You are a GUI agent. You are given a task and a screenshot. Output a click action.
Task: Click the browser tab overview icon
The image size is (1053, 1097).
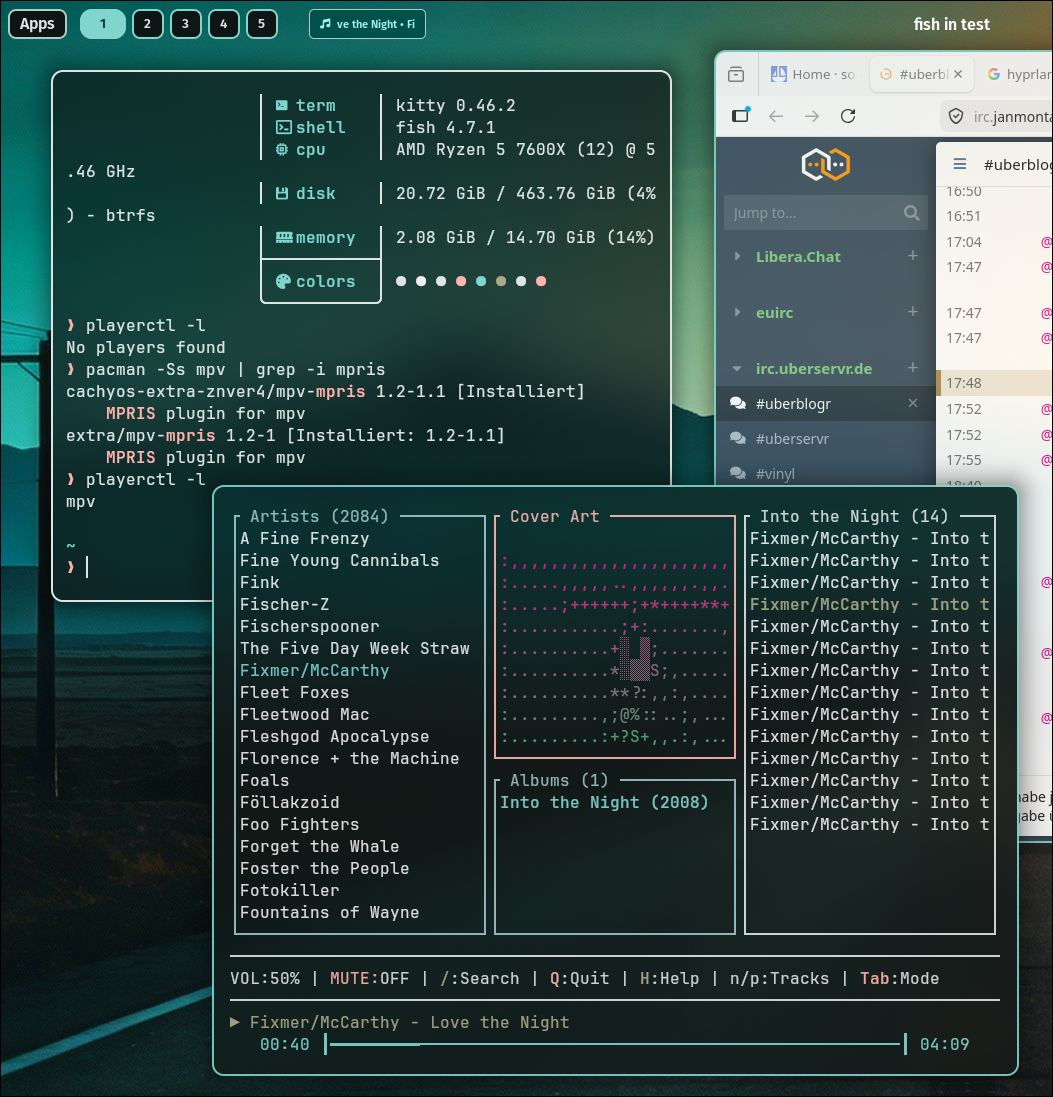tap(736, 74)
